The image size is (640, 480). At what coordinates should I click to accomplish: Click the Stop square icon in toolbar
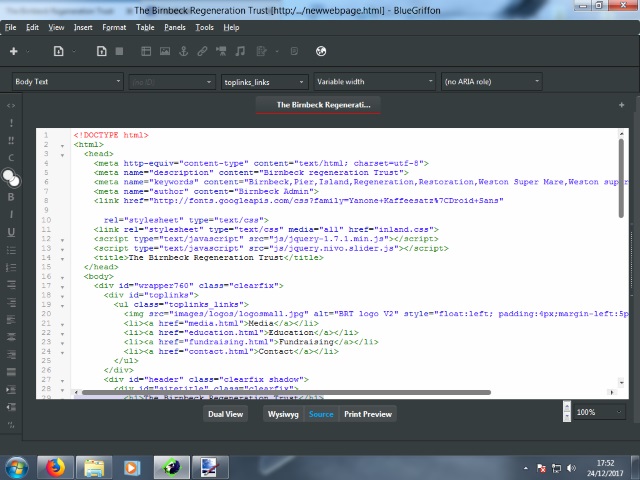pyautogui.click(x=119, y=51)
